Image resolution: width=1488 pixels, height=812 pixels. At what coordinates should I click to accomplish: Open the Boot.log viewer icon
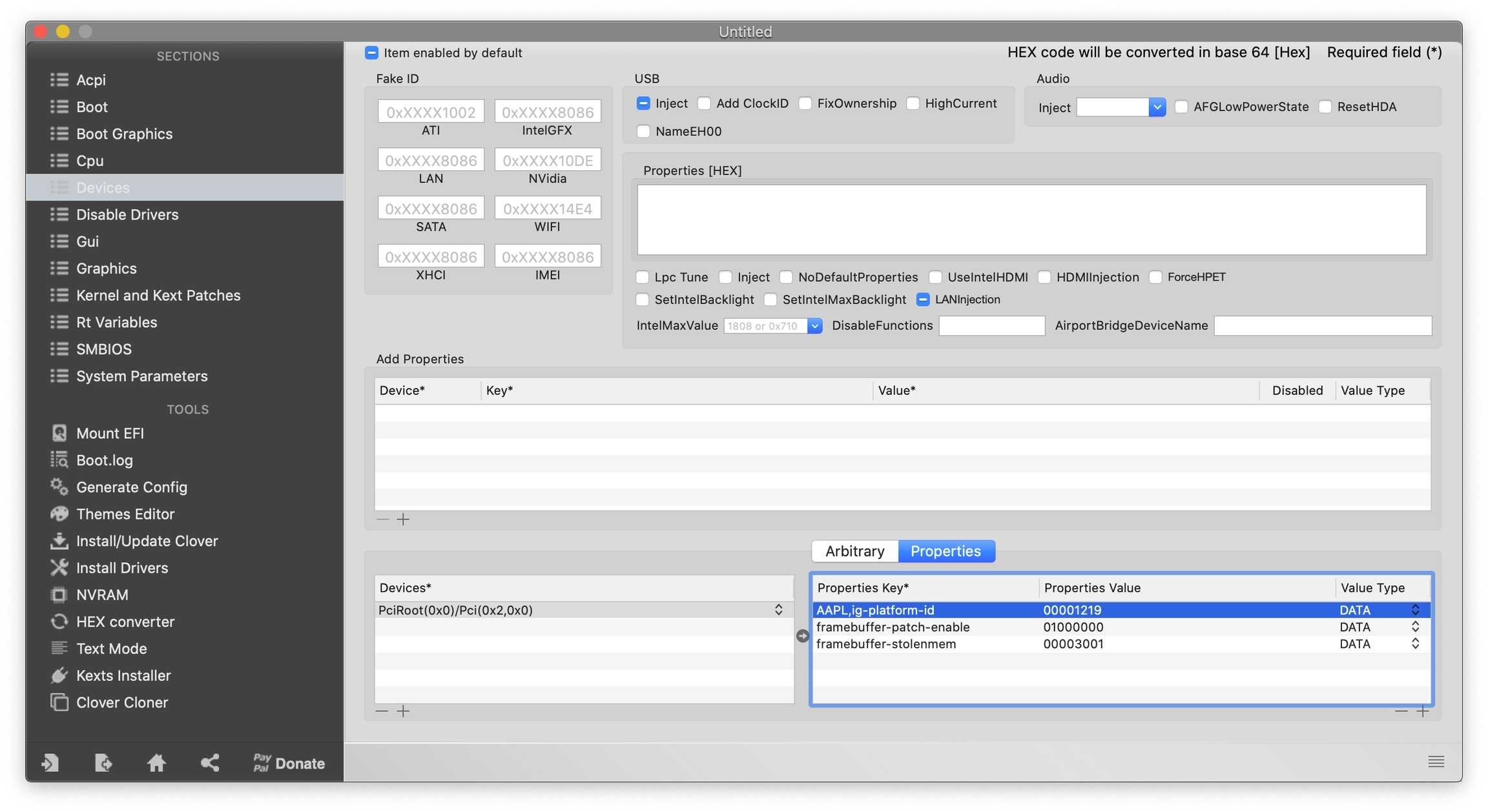[59, 460]
